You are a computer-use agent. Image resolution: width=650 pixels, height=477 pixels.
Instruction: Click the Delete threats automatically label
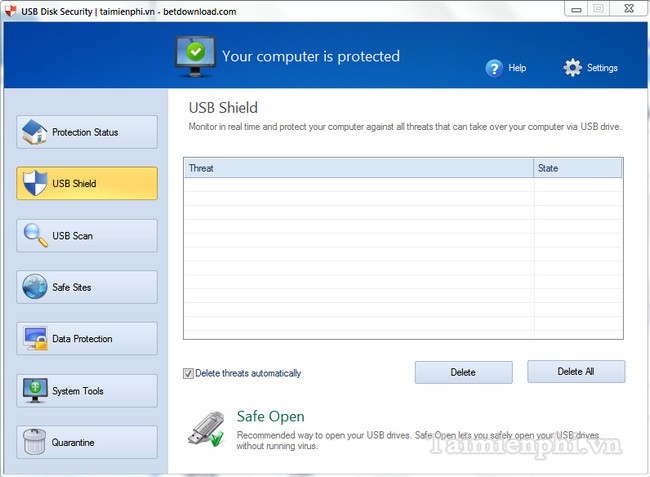(248, 373)
